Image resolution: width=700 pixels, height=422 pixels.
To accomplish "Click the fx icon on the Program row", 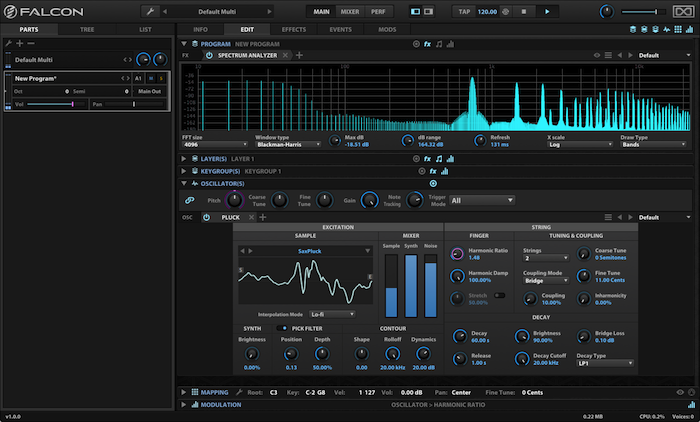I will (x=427, y=44).
